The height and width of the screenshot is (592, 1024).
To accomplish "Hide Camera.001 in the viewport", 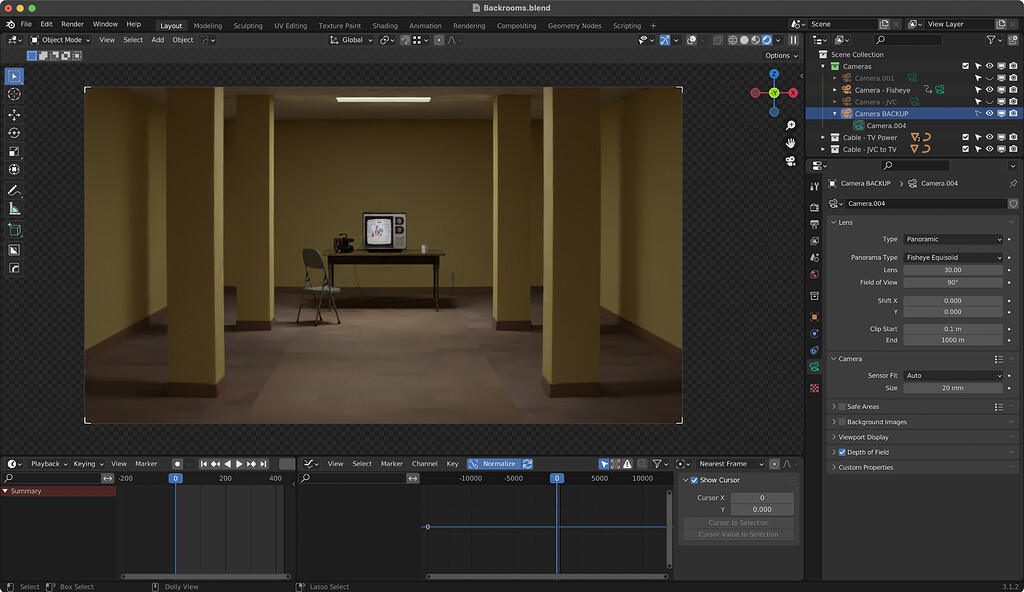I will pos(991,78).
